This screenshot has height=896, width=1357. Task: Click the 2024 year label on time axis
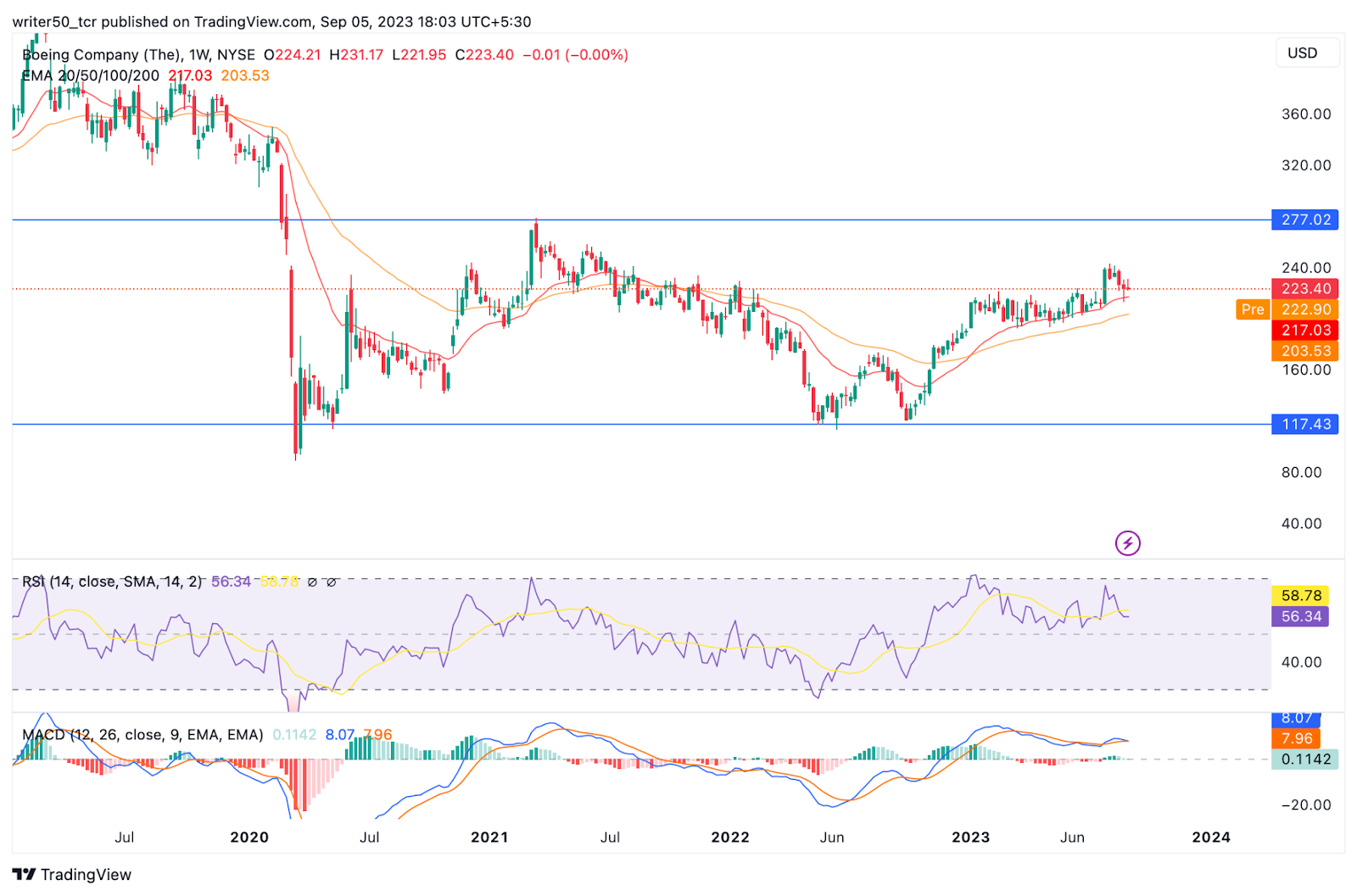pos(1211,838)
